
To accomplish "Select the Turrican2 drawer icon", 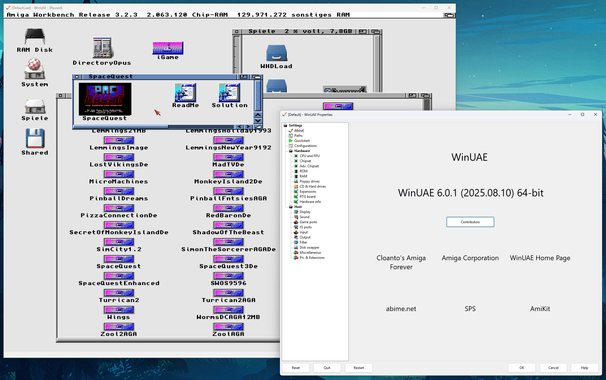I will coord(119,293).
